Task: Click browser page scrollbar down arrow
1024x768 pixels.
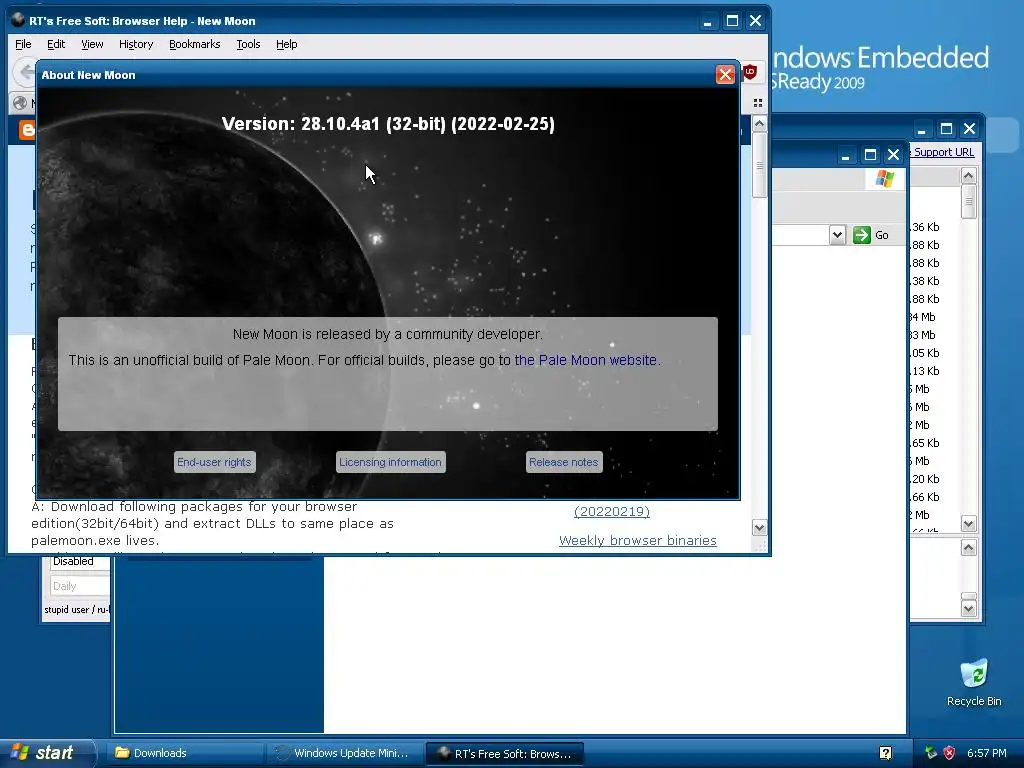Action: click(759, 528)
